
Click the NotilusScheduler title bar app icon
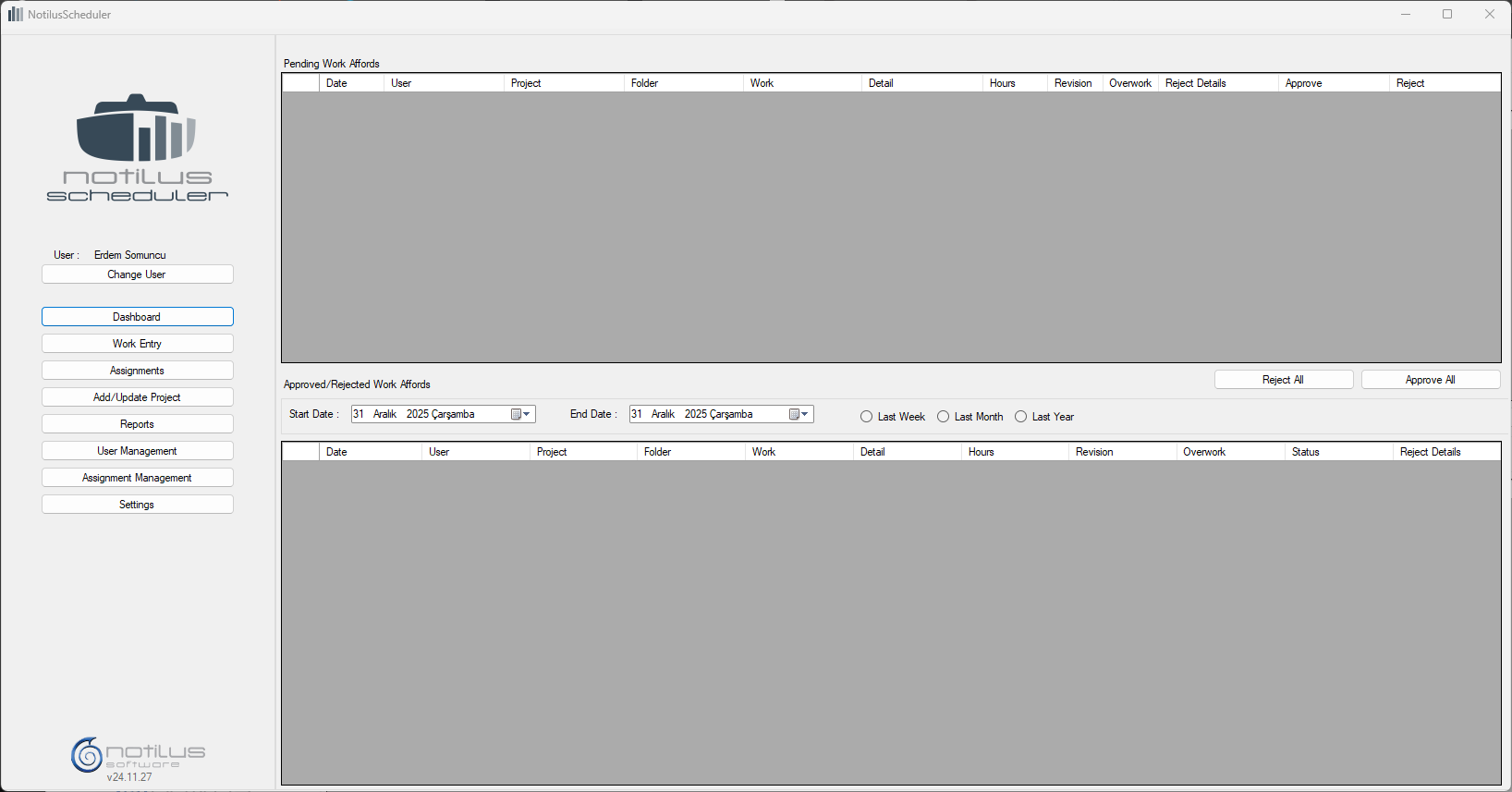click(15, 15)
